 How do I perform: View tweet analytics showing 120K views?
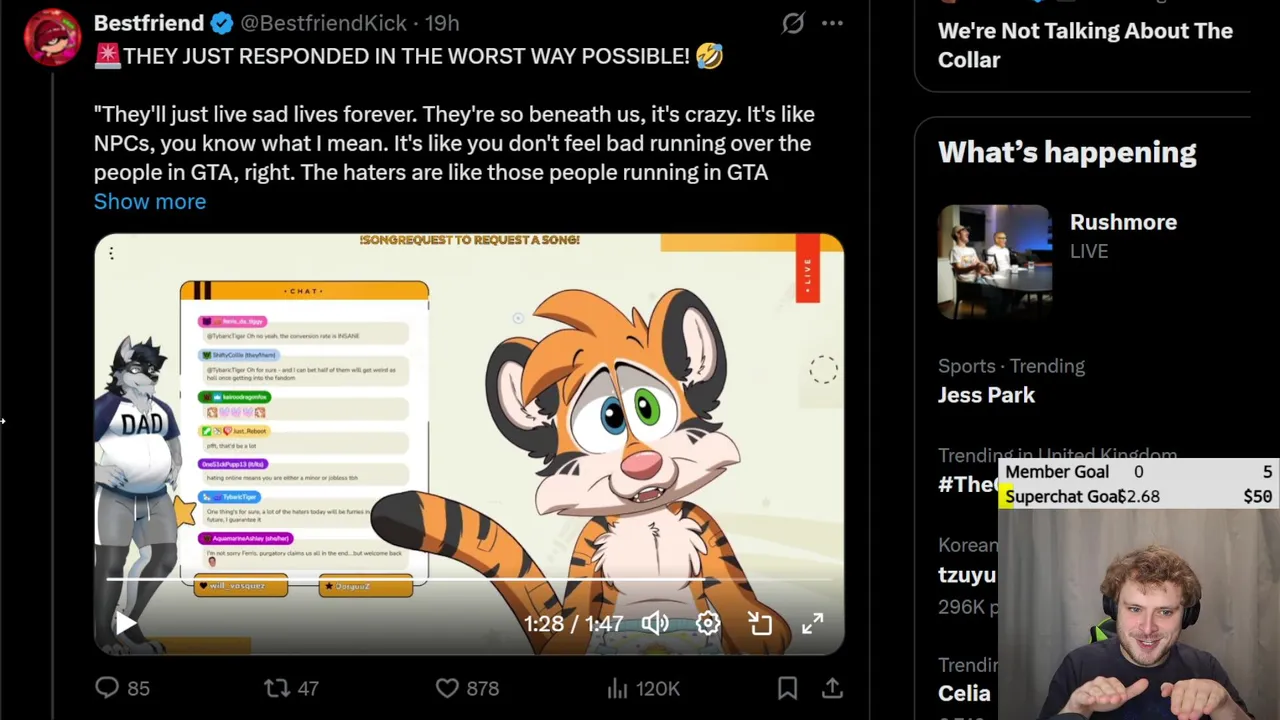pos(618,688)
